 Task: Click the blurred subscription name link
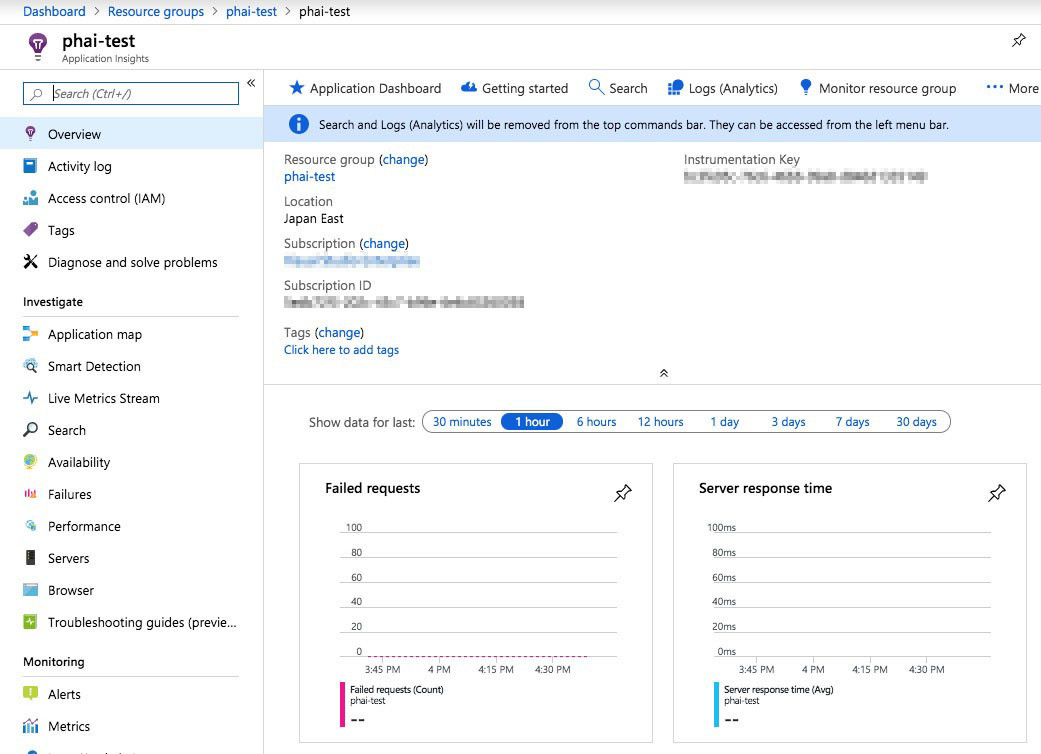pos(352,261)
